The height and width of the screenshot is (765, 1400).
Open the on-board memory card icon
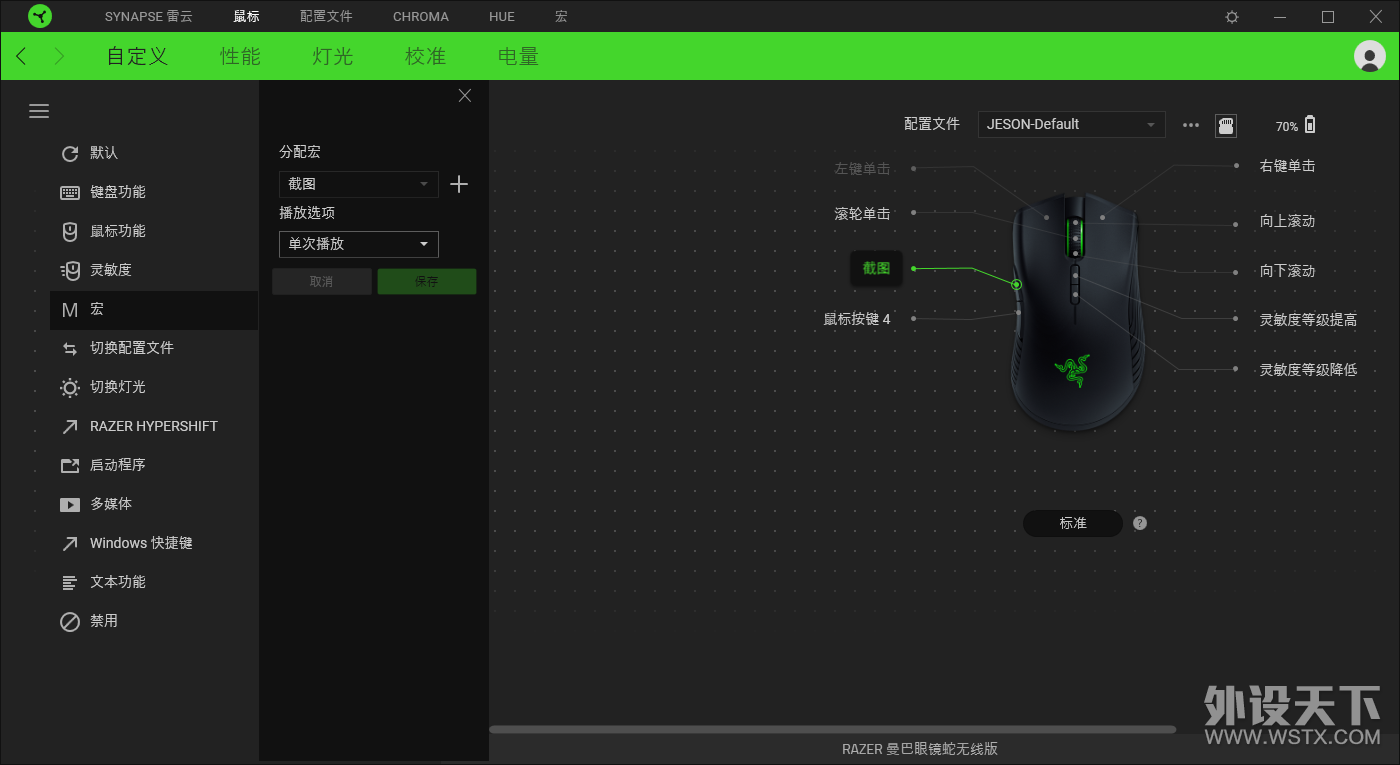1225,125
